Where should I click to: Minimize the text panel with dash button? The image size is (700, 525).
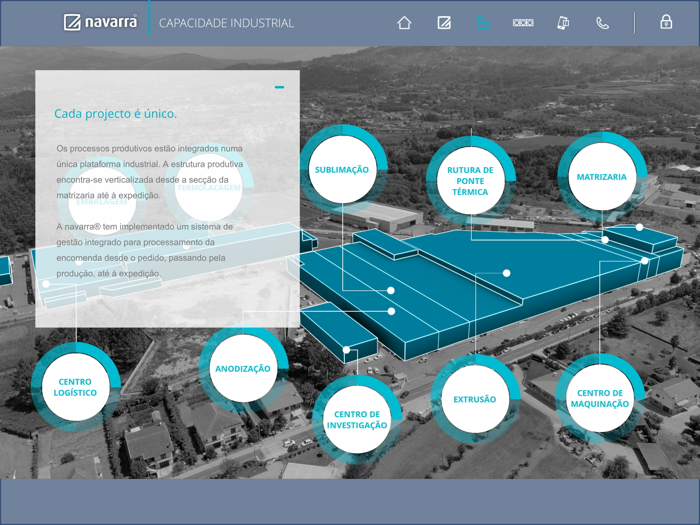pyautogui.click(x=279, y=87)
